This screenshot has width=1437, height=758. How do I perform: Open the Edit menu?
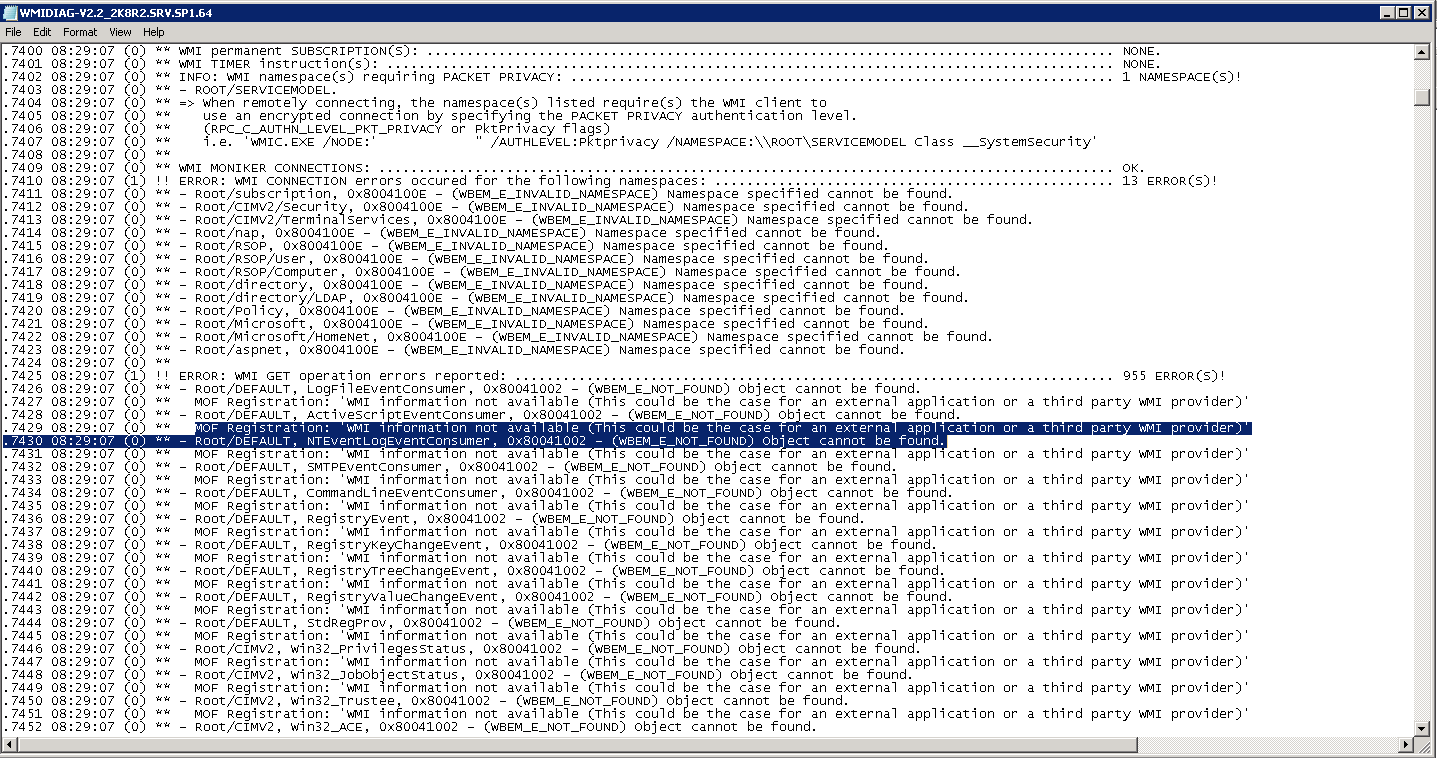tap(42, 32)
